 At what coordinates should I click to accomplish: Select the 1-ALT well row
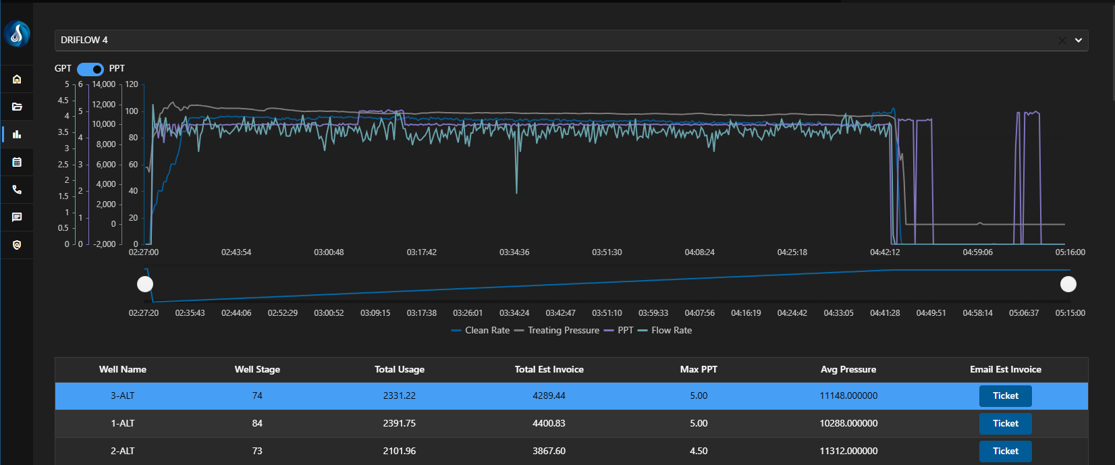pyautogui.click(x=122, y=423)
